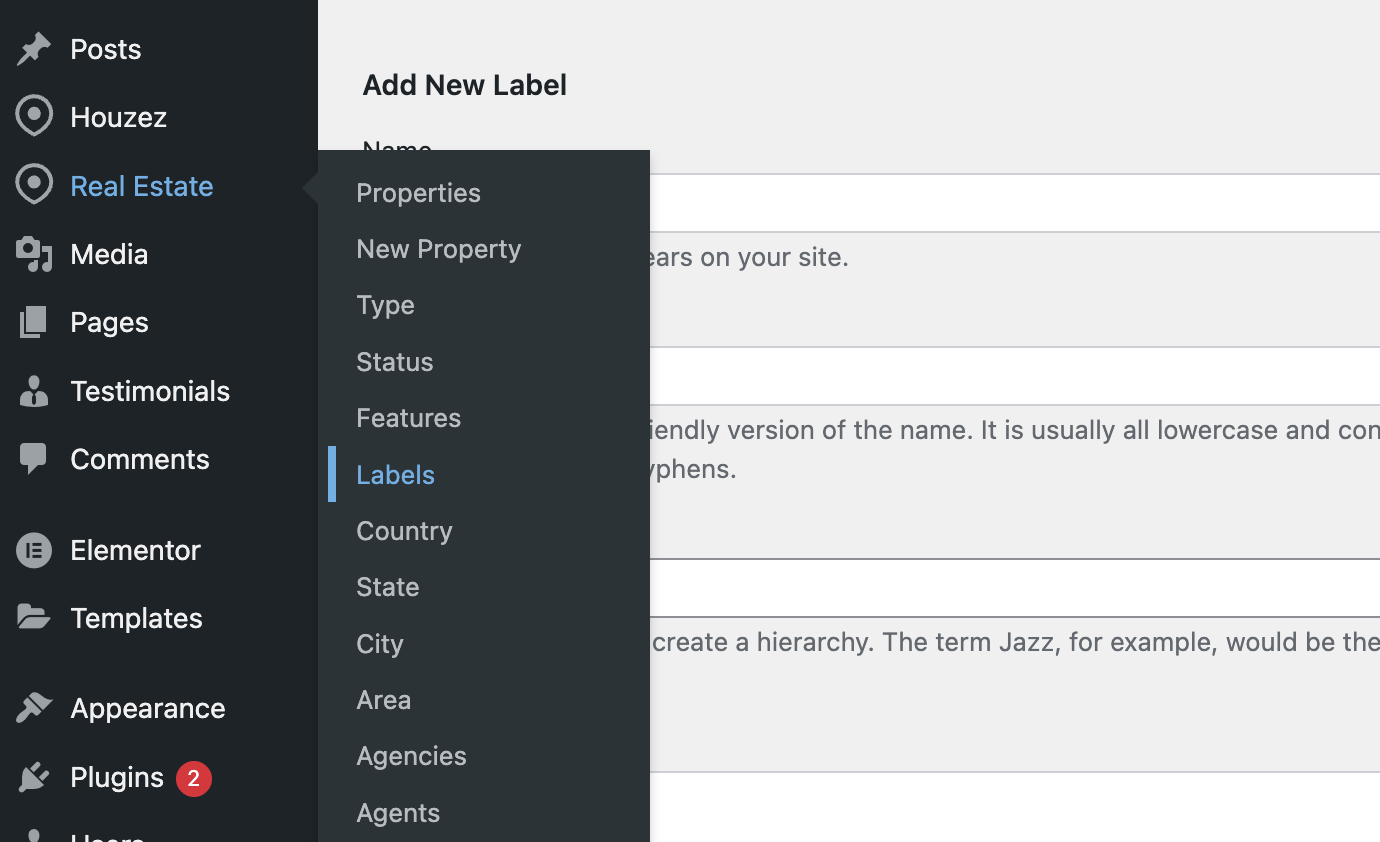The height and width of the screenshot is (842, 1380).
Task: Select New Property in the submenu
Action: click(x=438, y=248)
